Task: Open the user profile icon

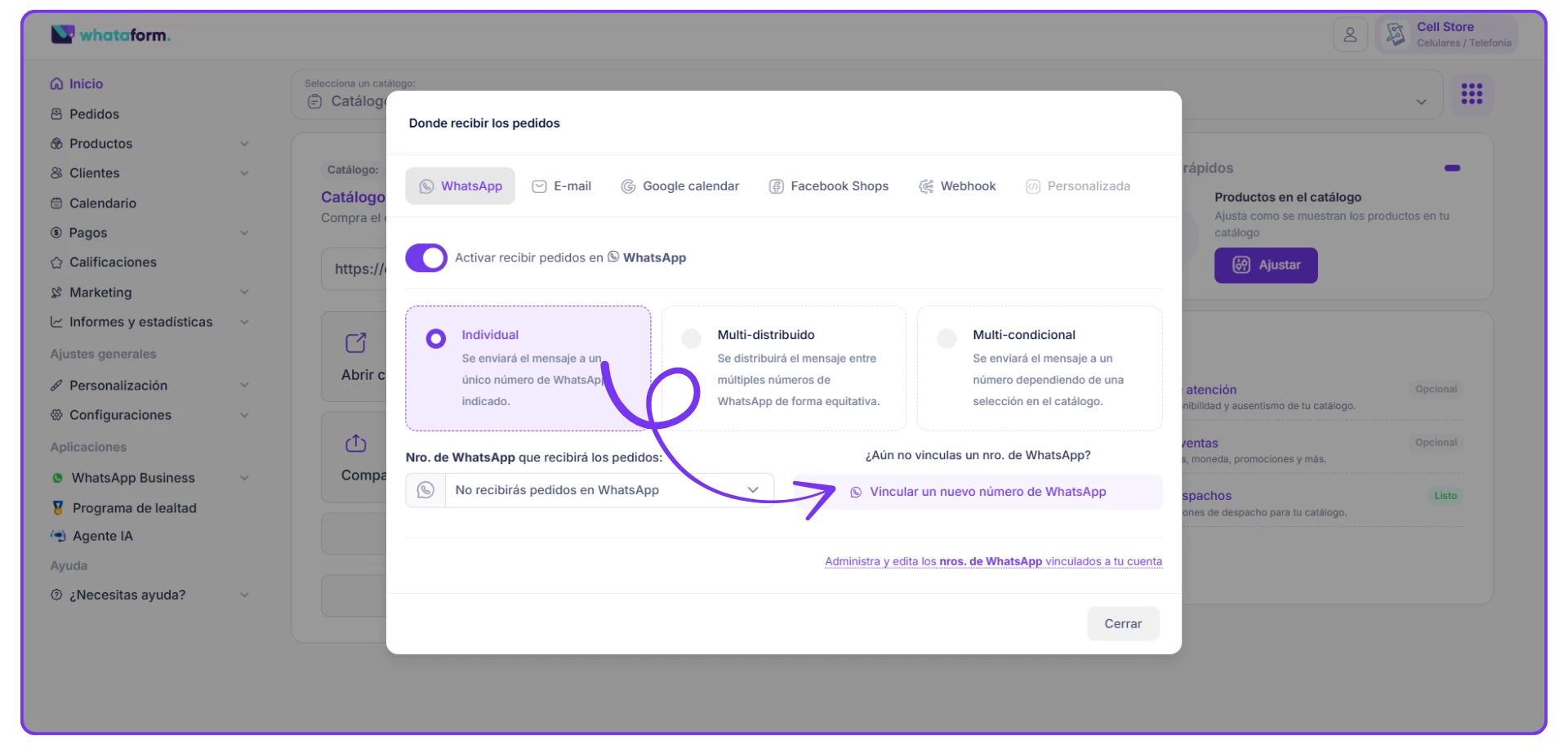Action: 1350,35
